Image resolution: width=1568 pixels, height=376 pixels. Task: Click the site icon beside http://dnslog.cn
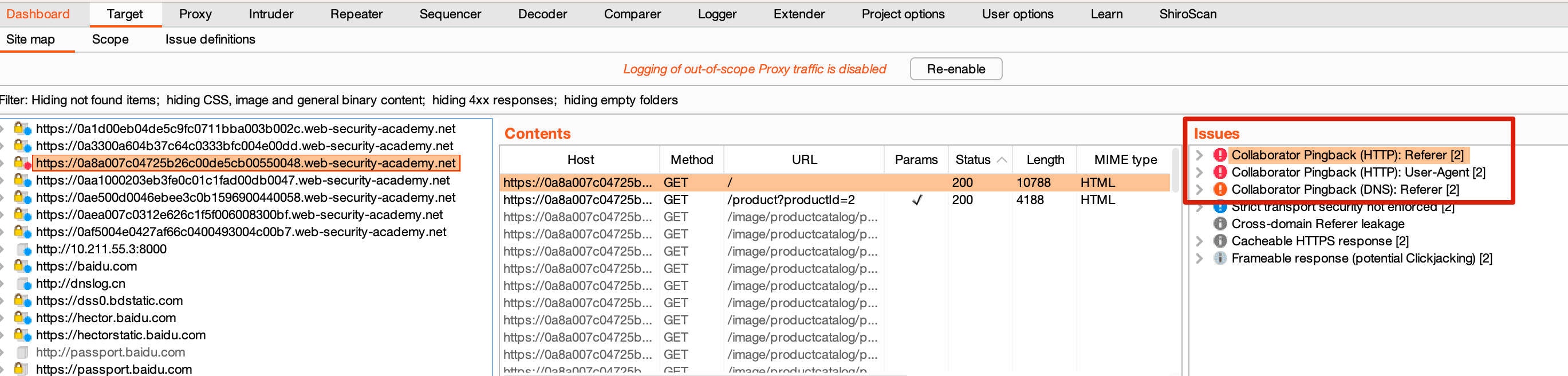tap(23, 283)
